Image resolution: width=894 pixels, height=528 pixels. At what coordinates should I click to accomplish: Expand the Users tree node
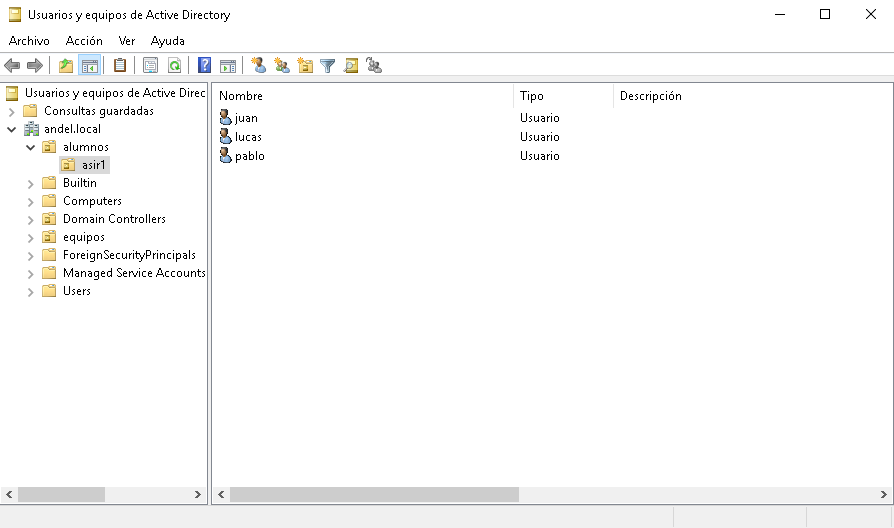coord(31,292)
